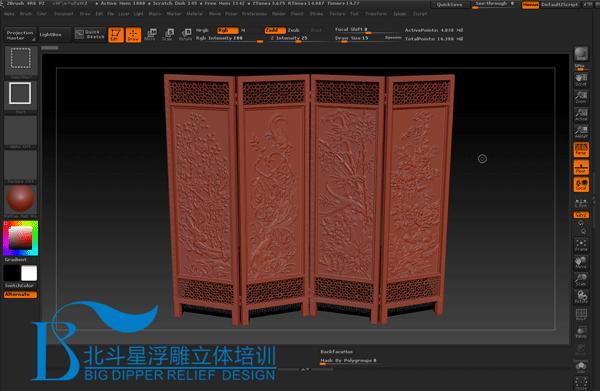
Task: Click the Frame icon on right shelf
Action: point(581,245)
